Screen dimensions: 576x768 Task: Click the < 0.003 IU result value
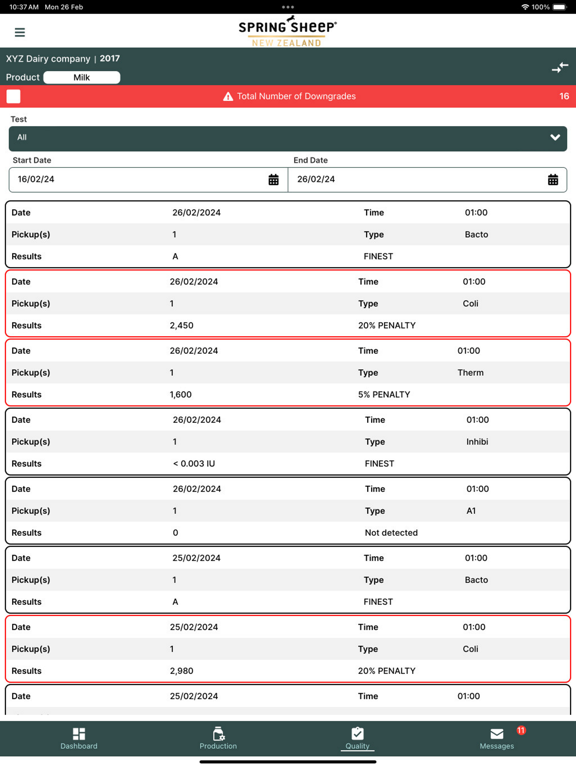coord(194,464)
